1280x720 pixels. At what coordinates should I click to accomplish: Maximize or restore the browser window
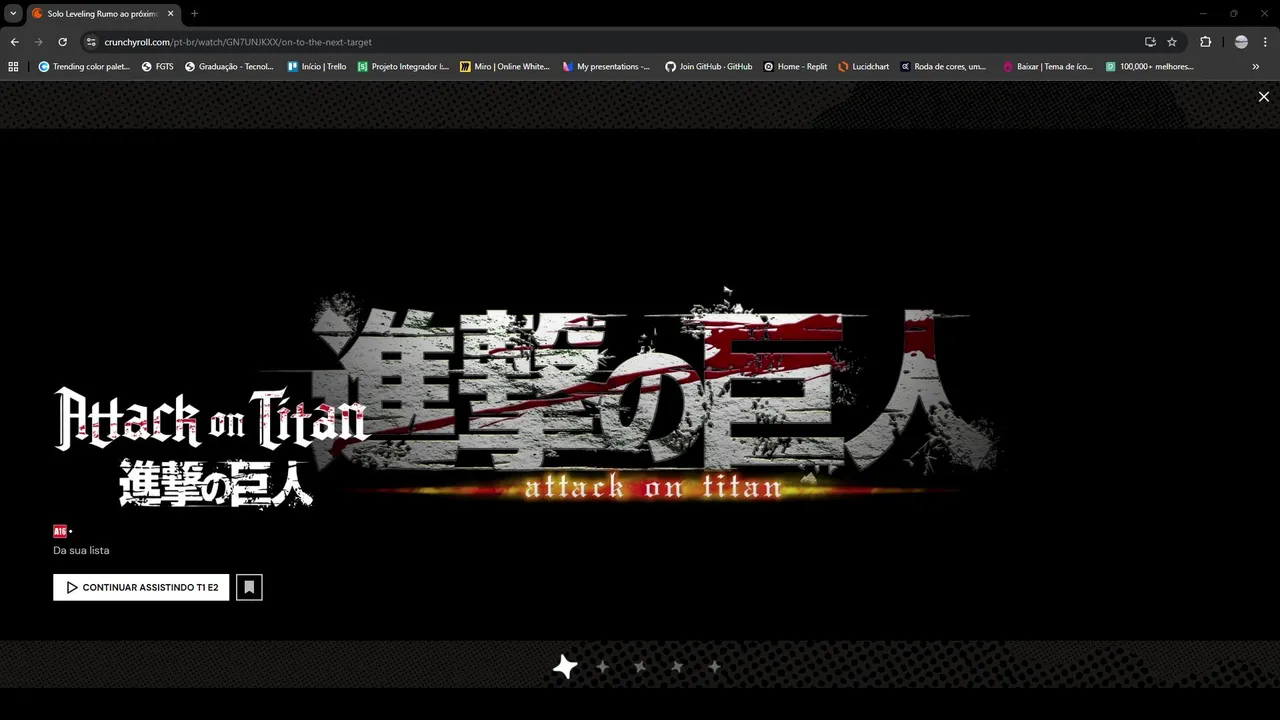[1233, 13]
